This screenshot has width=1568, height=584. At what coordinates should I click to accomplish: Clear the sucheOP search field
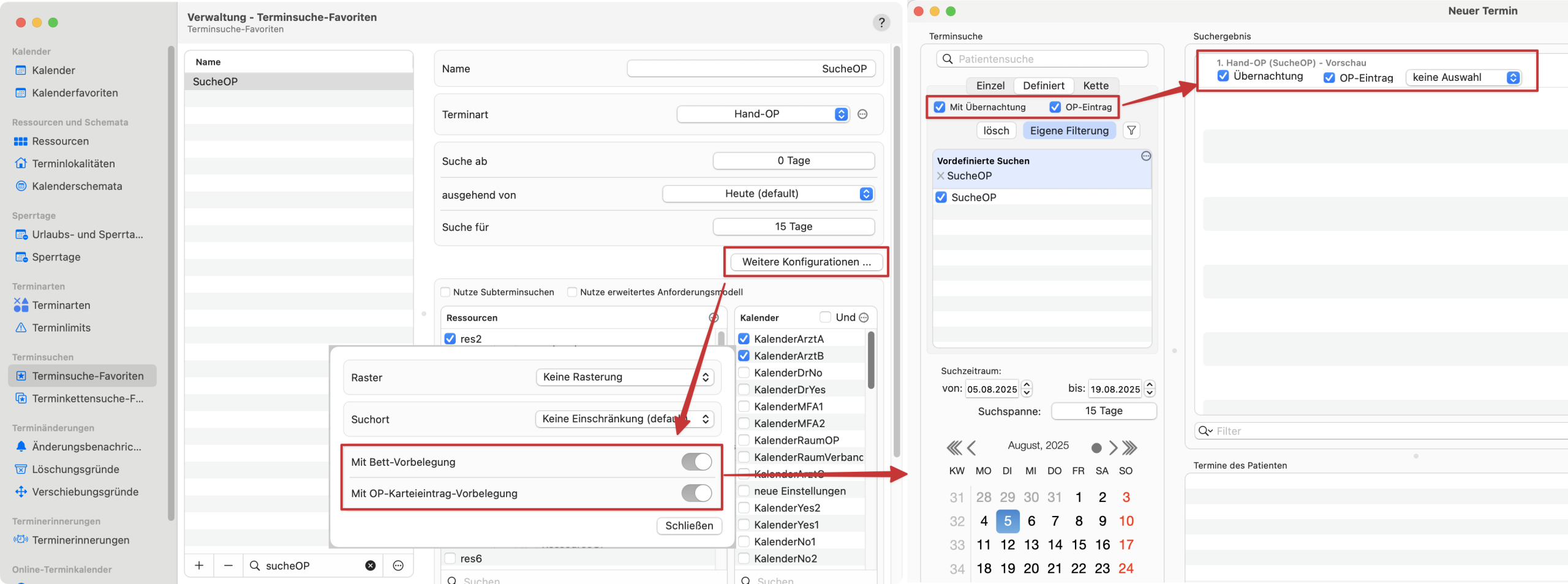[x=371, y=566]
